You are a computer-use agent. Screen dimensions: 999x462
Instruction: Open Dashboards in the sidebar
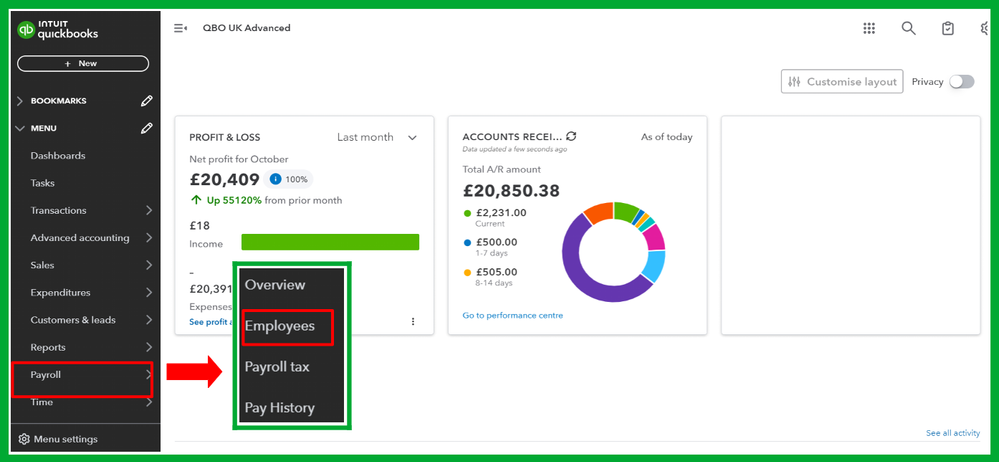pos(58,155)
